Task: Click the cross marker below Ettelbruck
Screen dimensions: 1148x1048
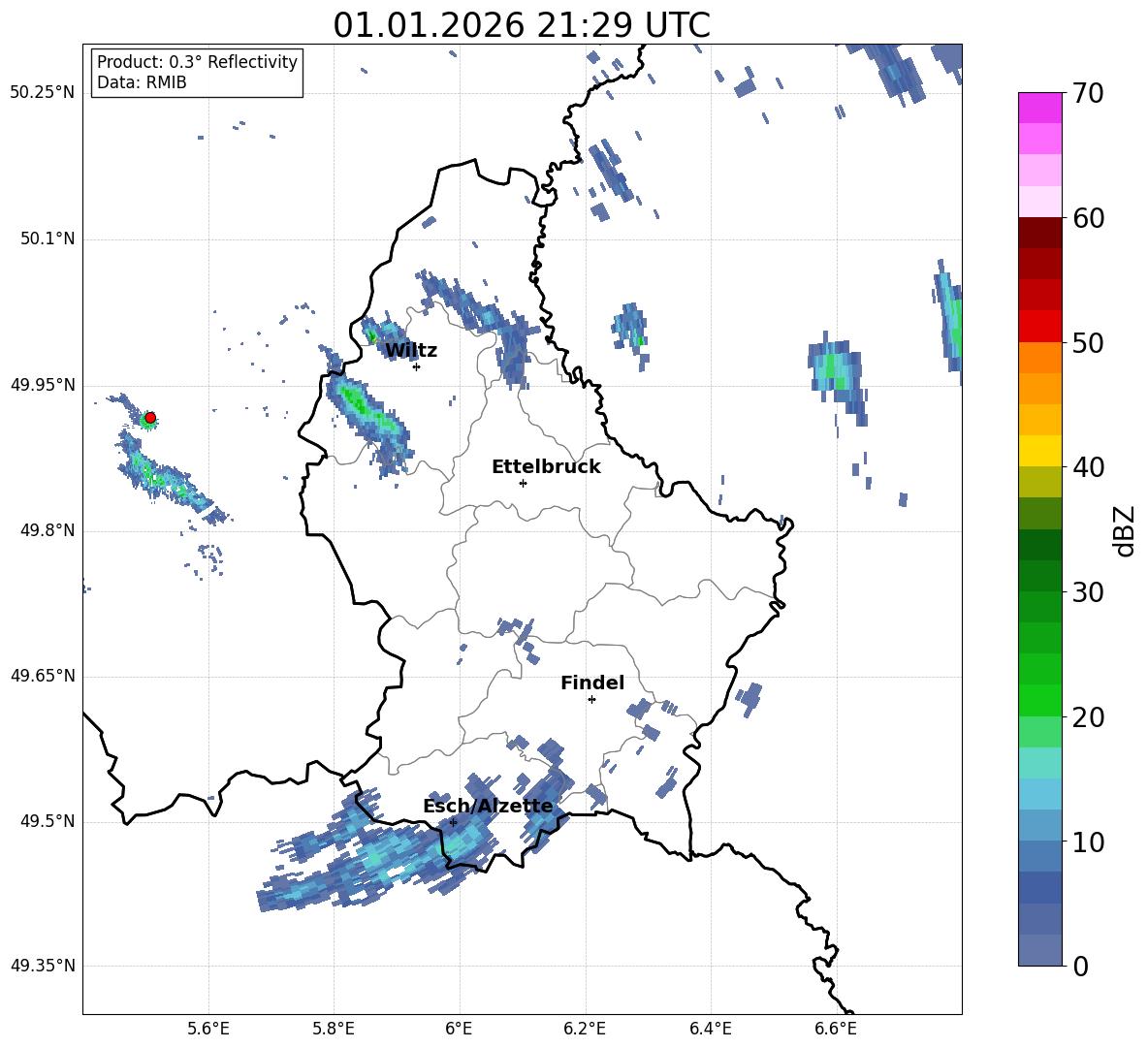Action: [x=523, y=483]
